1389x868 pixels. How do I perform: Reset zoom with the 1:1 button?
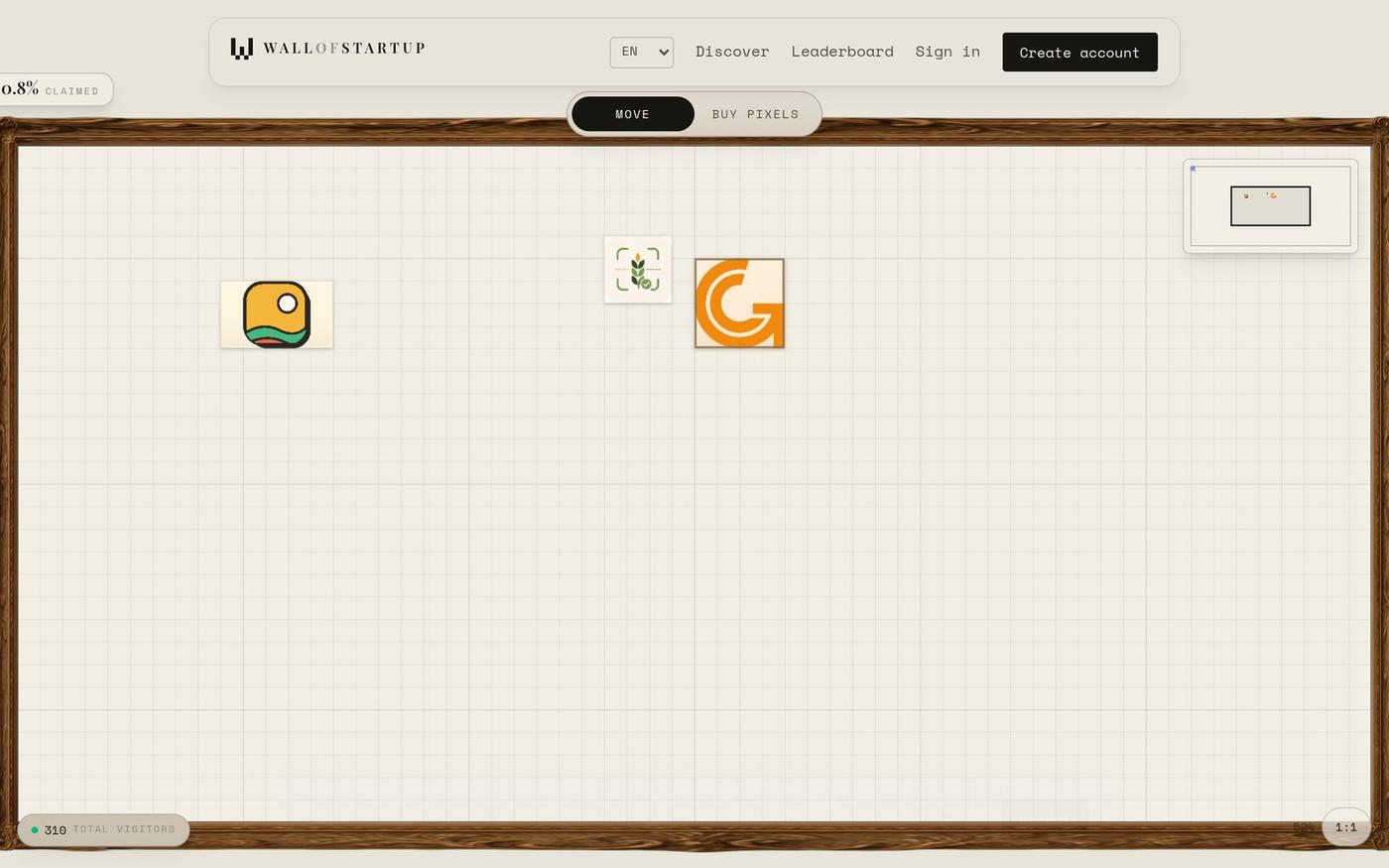pos(1345,827)
